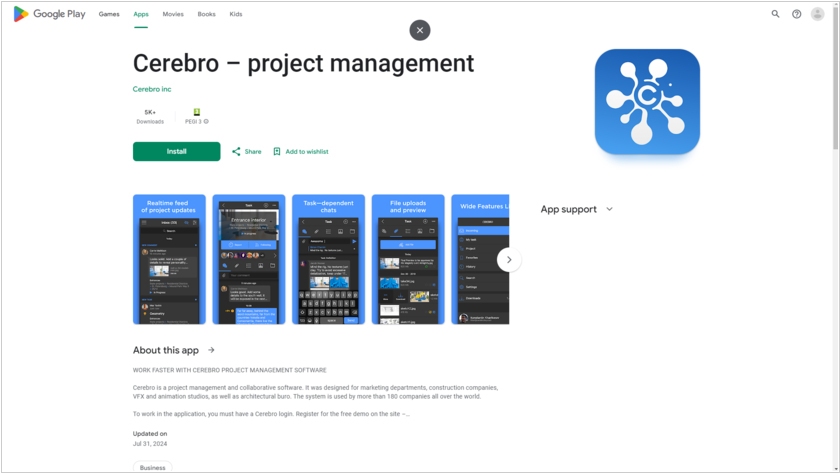Click the PEGI 3 info icon
Image resolution: width=840 pixels, height=473 pixels.
click(206, 122)
